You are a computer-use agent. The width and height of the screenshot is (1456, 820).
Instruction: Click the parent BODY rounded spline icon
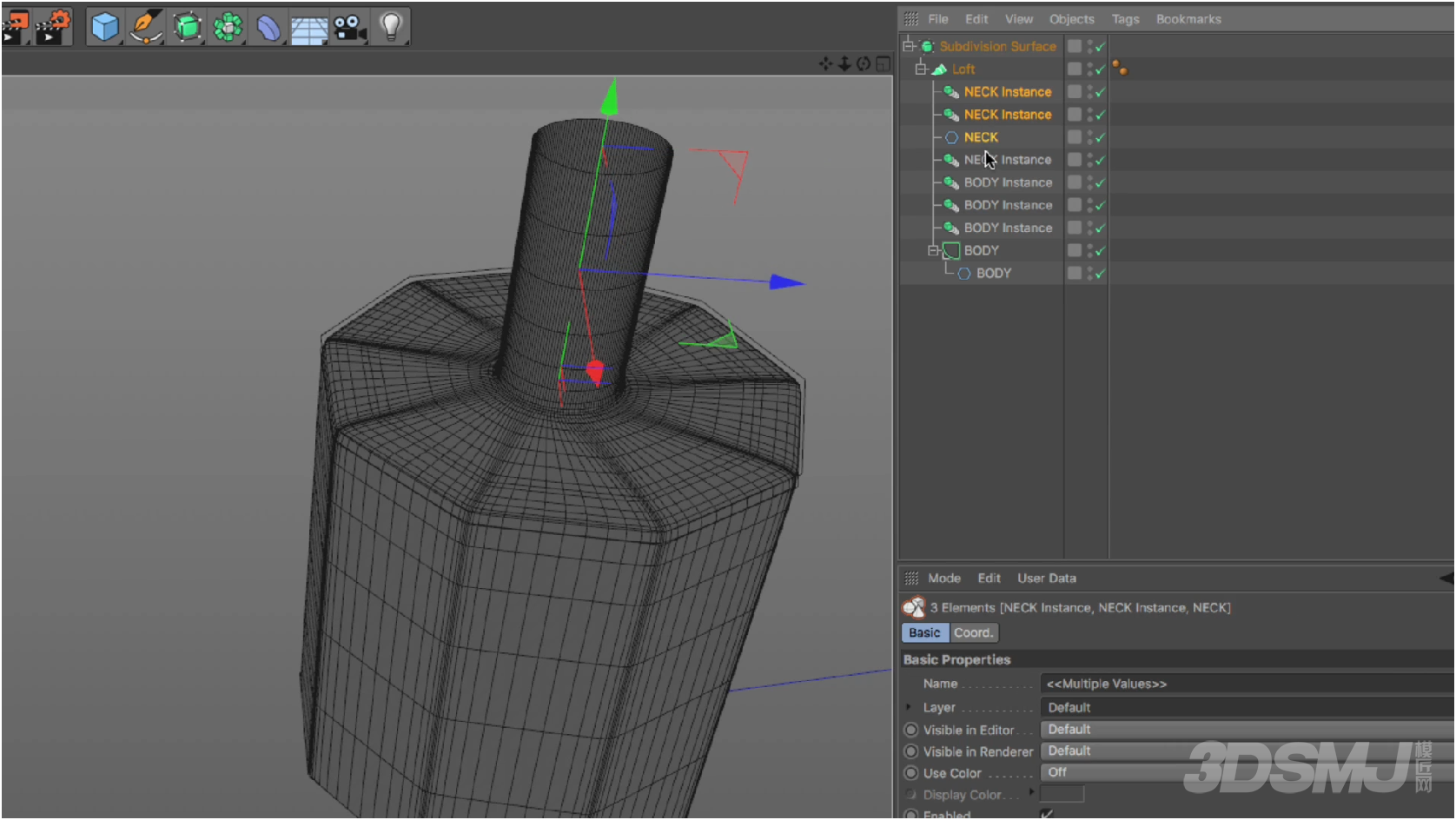(952, 250)
